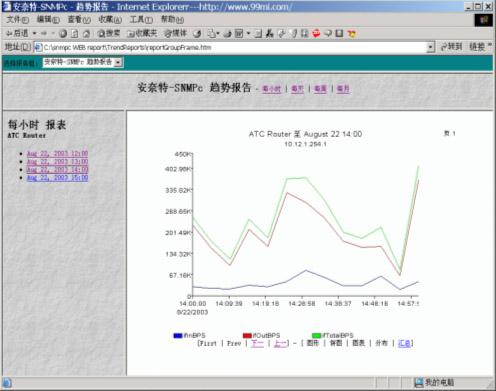Select the 图表 (table) view option

point(358,343)
